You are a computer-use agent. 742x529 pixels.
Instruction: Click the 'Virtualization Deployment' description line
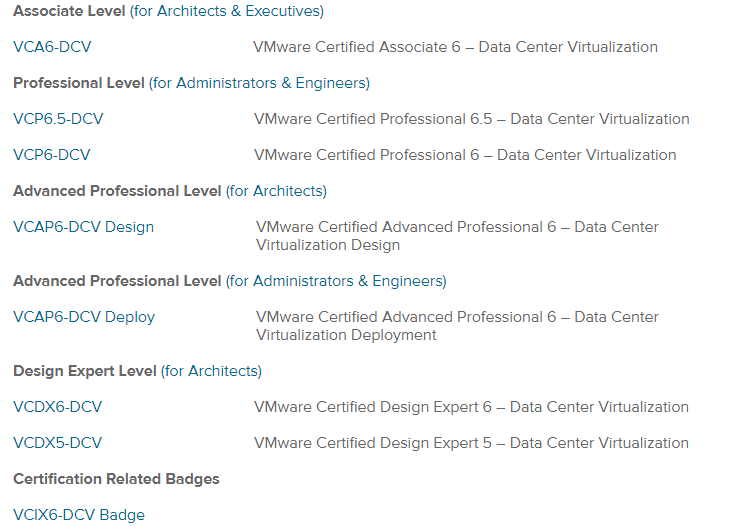point(346,335)
